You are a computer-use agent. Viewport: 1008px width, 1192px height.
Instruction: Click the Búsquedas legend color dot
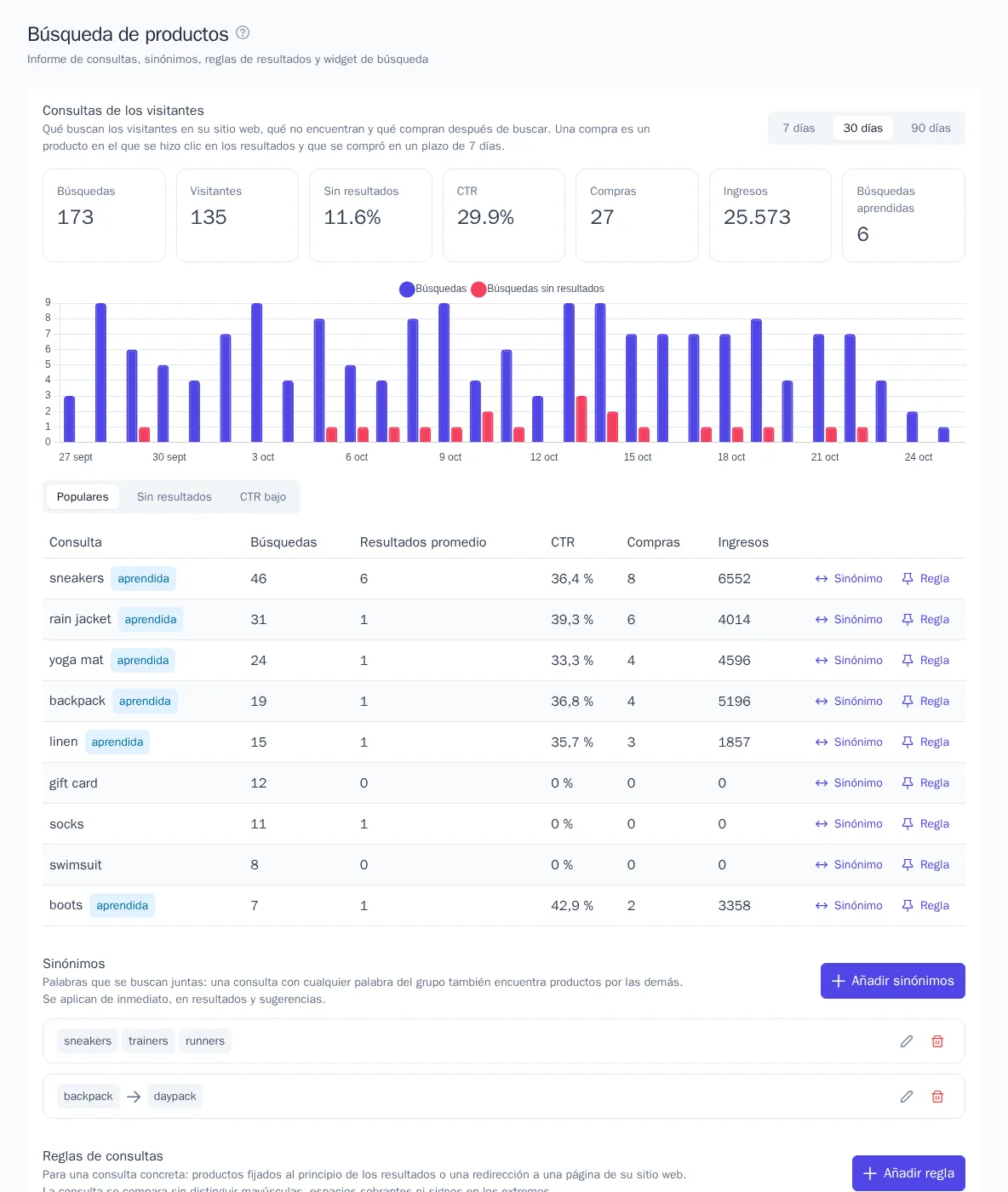pos(407,289)
